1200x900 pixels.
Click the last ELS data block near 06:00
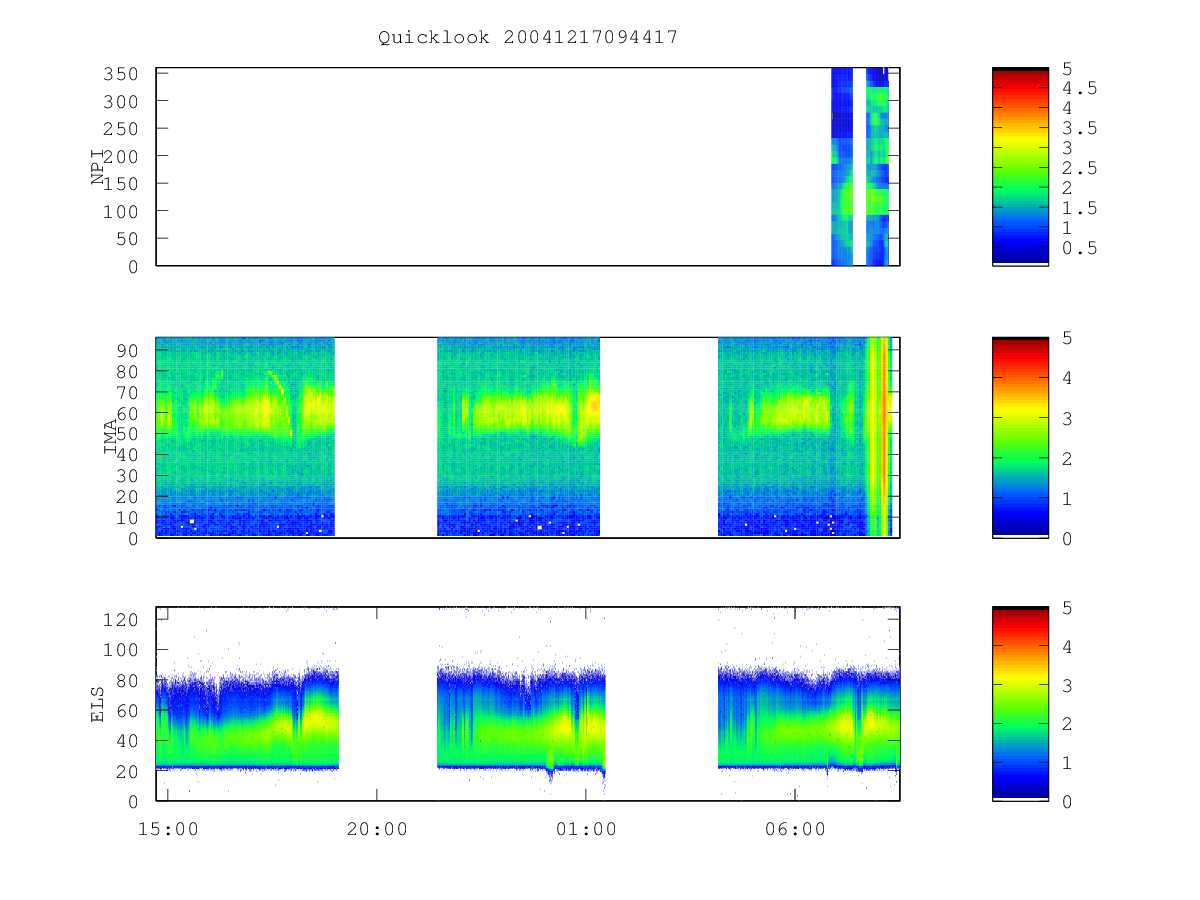tap(809, 720)
